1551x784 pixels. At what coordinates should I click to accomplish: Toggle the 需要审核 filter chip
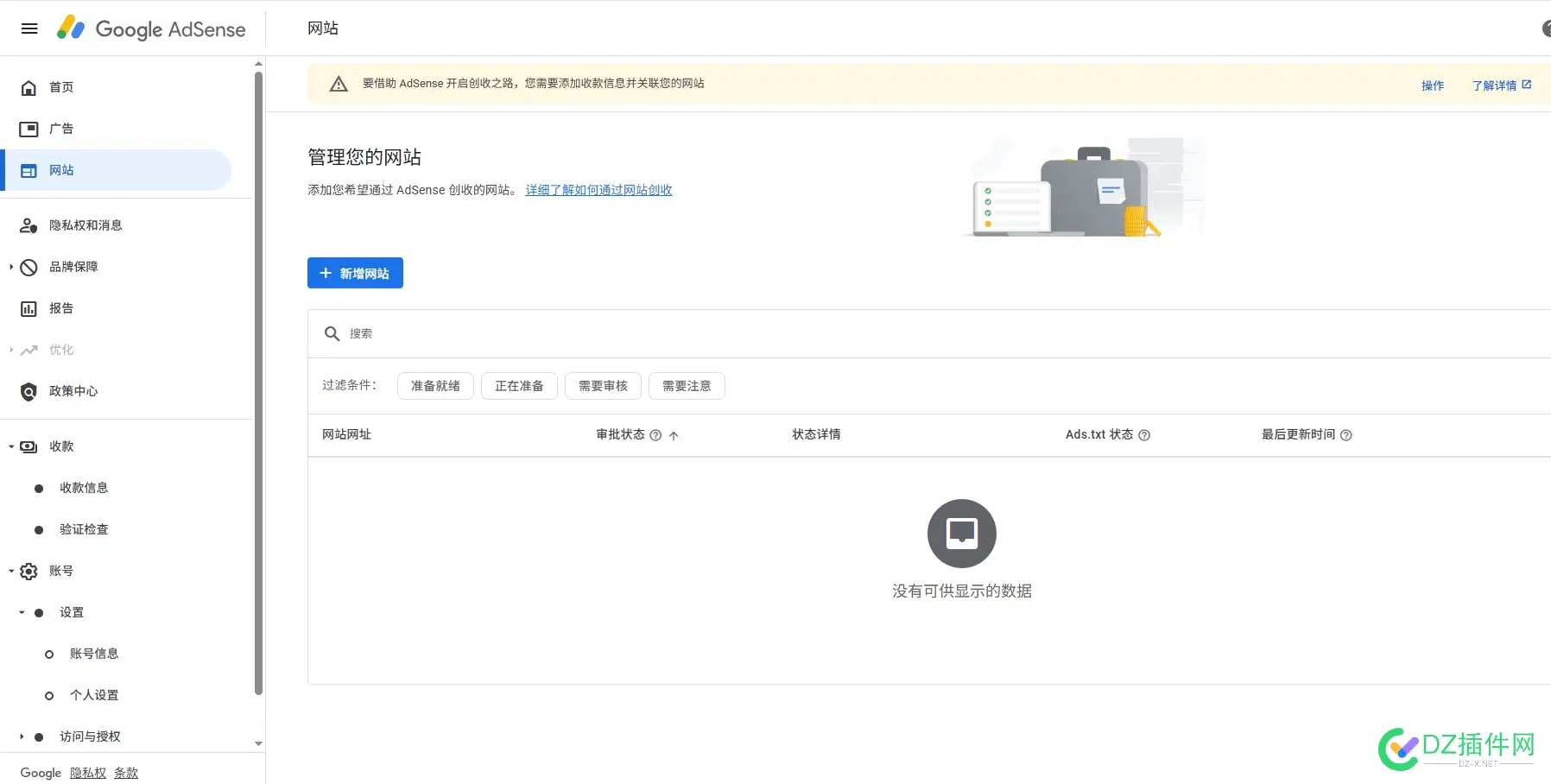[603, 386]
